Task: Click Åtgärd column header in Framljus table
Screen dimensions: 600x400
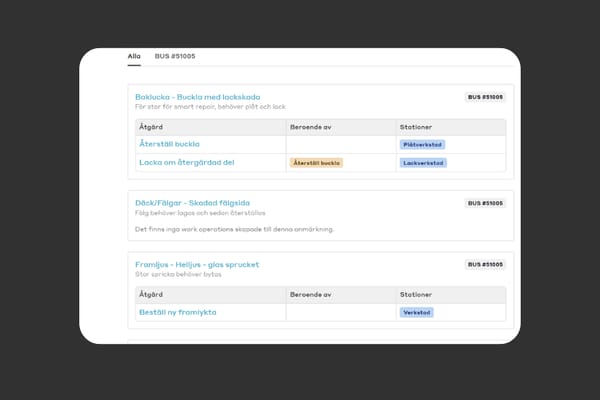Action: coord(153,295)
